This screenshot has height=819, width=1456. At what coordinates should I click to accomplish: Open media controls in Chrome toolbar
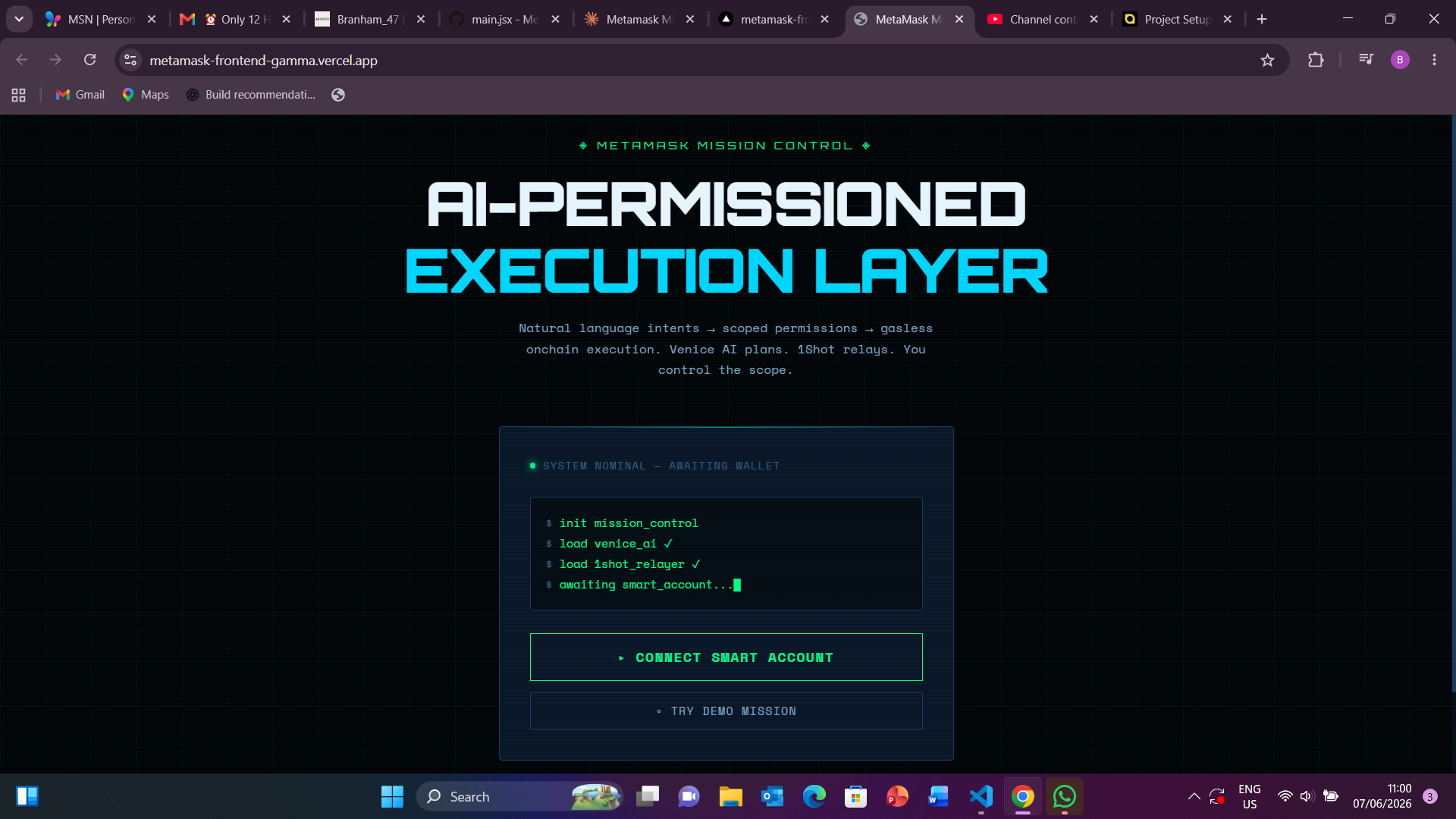click(1366, 60)
